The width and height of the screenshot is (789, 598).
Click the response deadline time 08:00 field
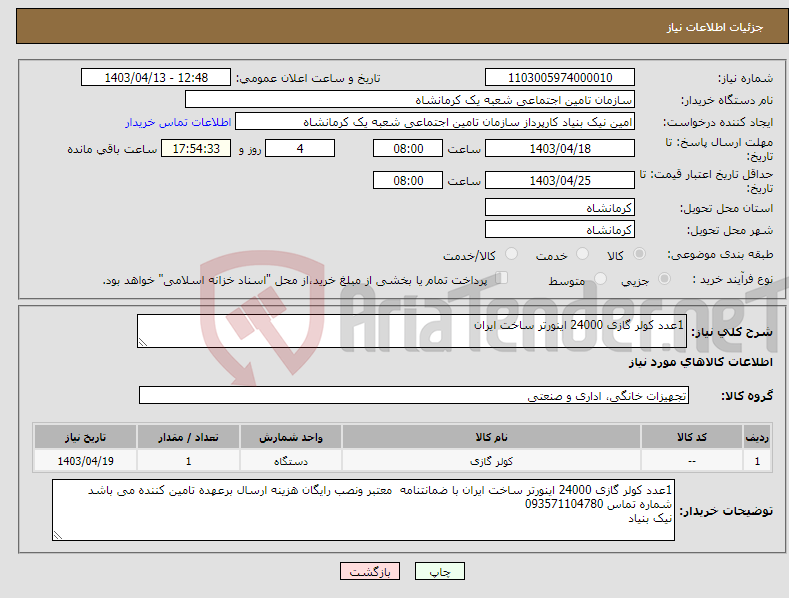click(x=408, y=148)
